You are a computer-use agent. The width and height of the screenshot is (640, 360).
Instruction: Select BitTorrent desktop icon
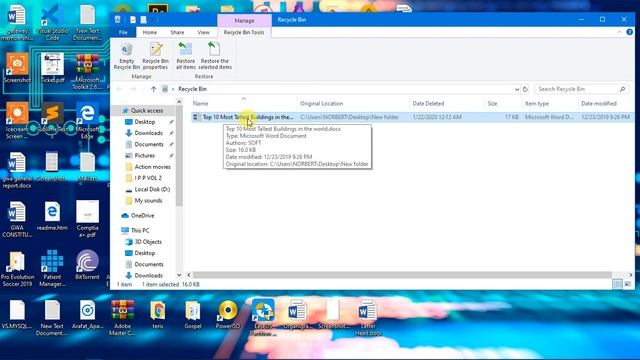pyautogui.click(x=87, y=265)
